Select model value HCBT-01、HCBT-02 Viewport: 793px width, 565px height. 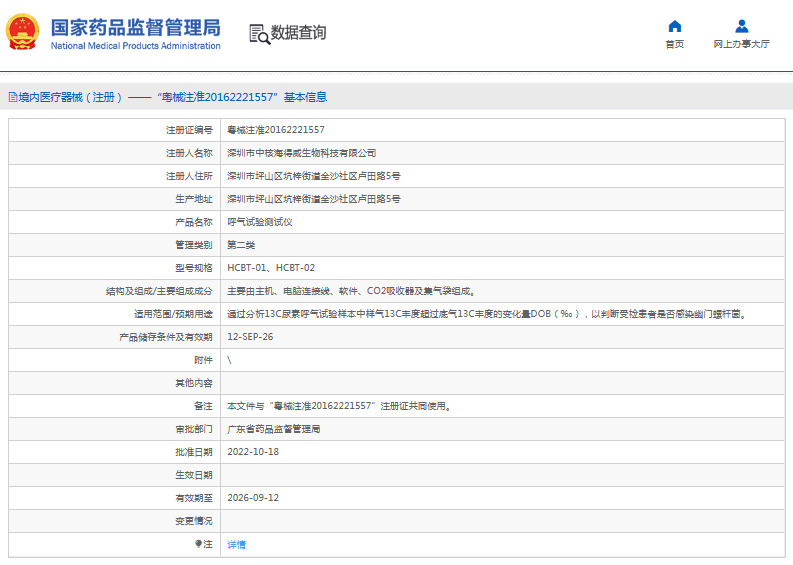click(271, 268)
